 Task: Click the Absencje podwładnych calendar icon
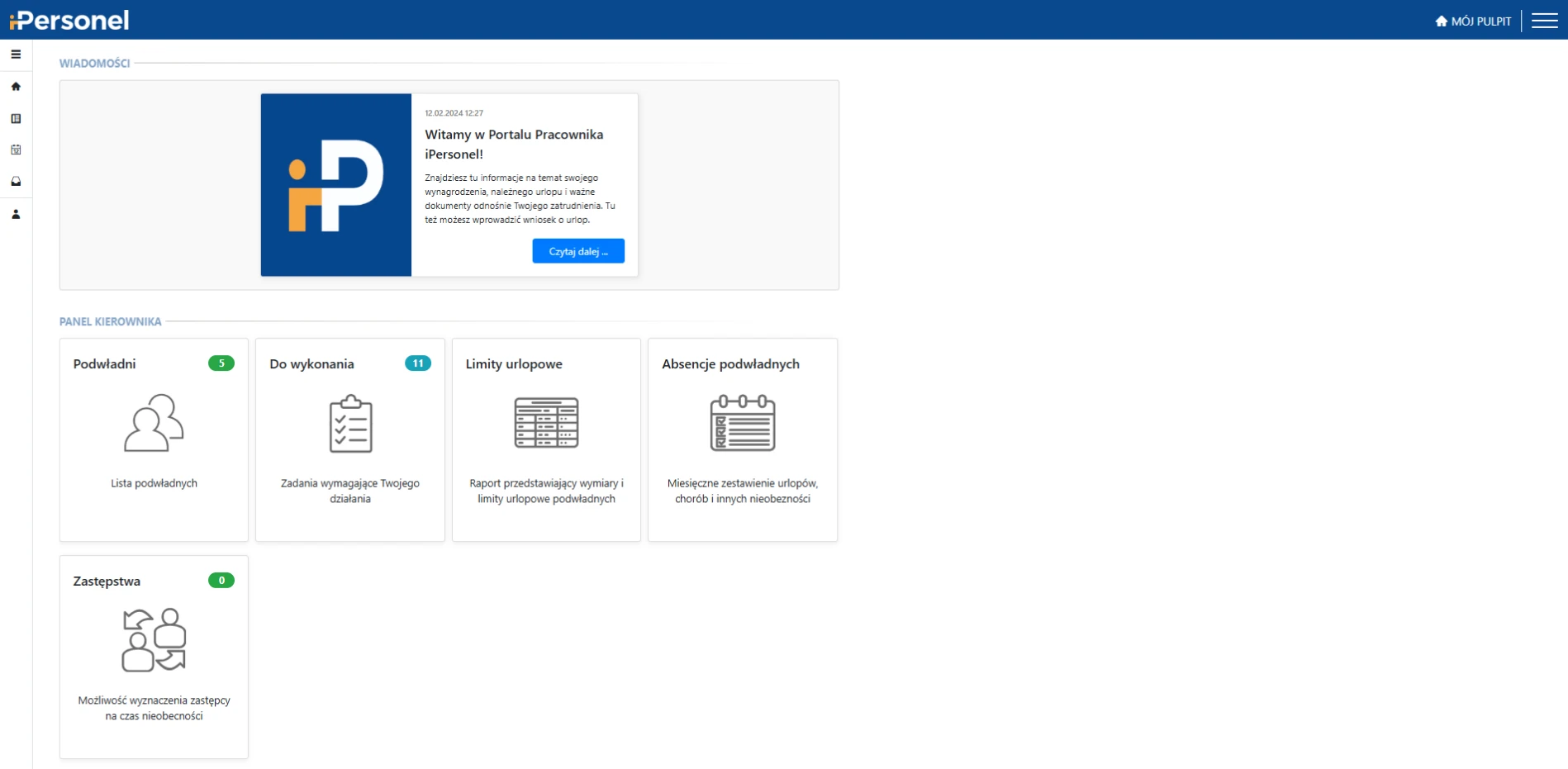click(742, 423)
